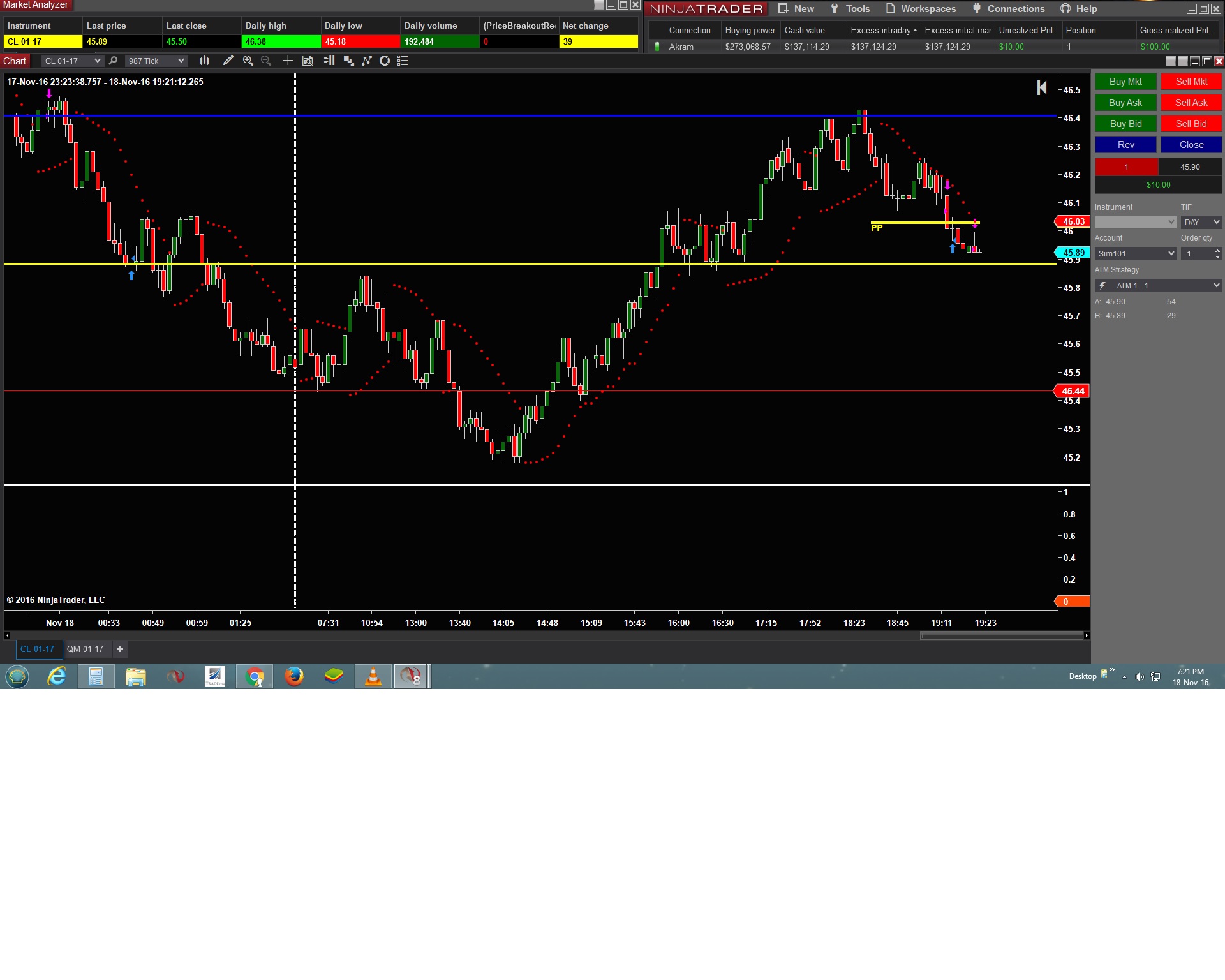Open VLC media player from taskbar
The image size is (1225, 980).
(373, 676)
